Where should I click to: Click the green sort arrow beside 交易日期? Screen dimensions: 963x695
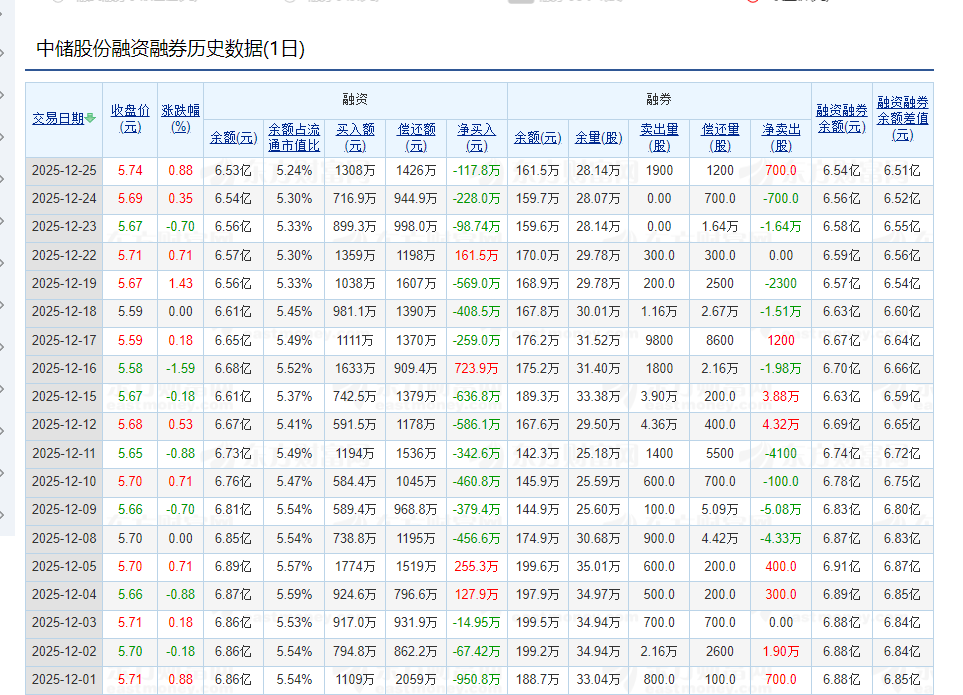coord(90,118)
